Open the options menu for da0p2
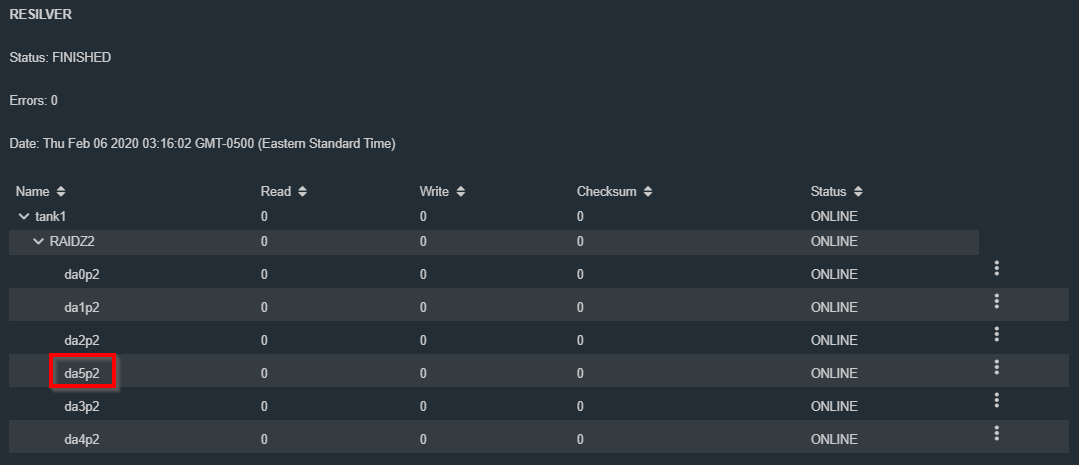This screenshot has width=1079, height=465. (996, 268)
